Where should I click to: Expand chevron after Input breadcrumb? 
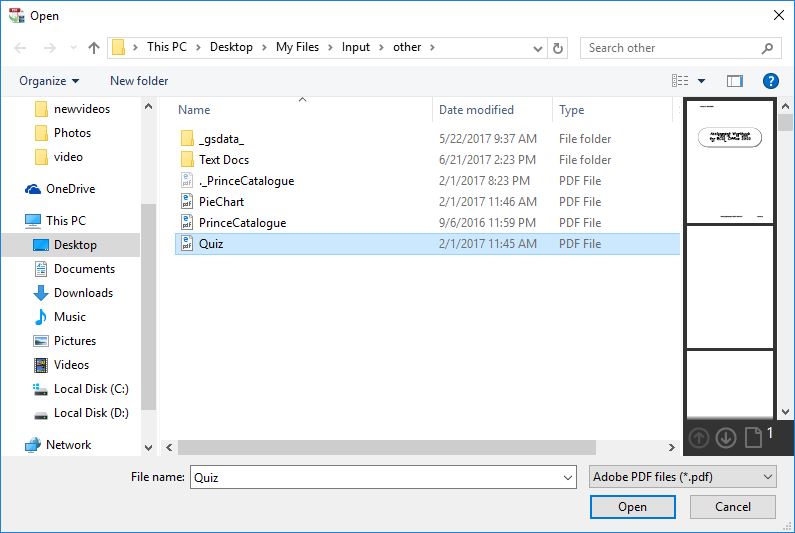(x=381, y=48)
